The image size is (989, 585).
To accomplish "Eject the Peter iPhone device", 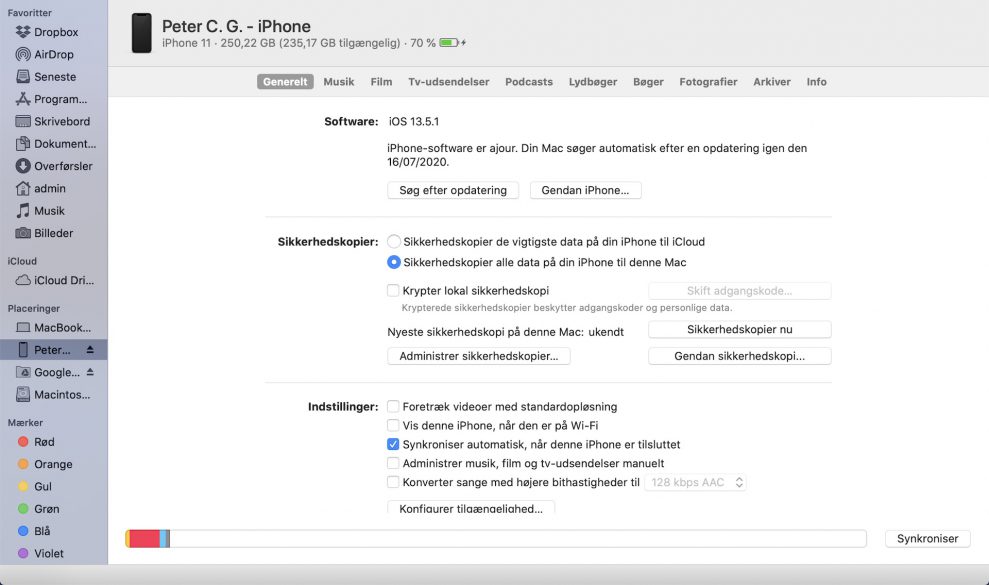I will 90,350.
